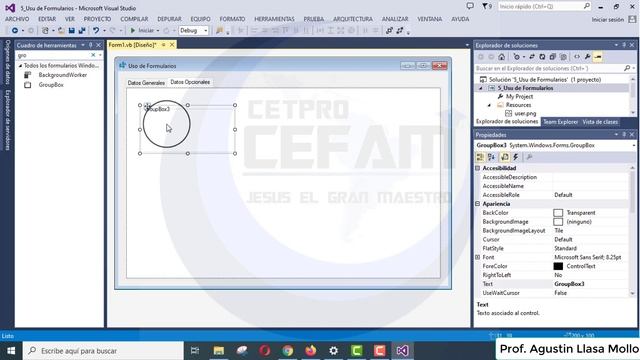This screenshot has width=640, height=360.
Task: Click the Refresh icon in Explorador de soluciones
Action: [542, 57]
